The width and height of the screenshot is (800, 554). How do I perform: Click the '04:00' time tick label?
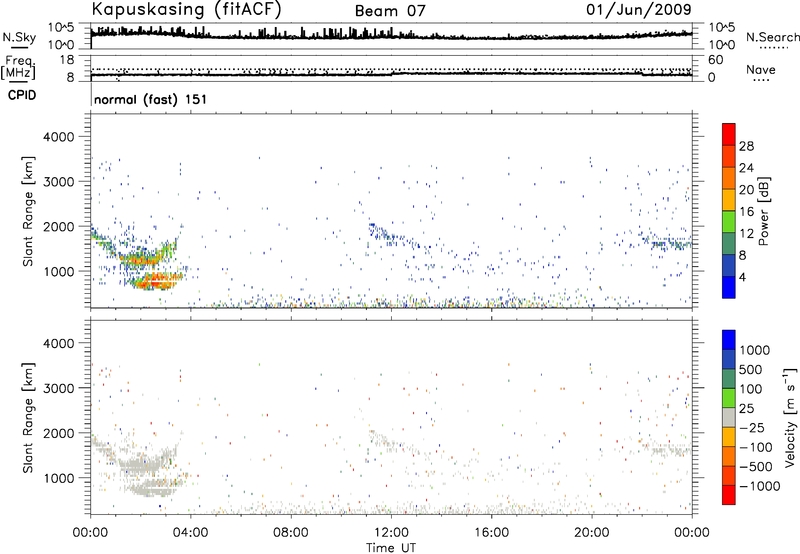pos(191,533)
